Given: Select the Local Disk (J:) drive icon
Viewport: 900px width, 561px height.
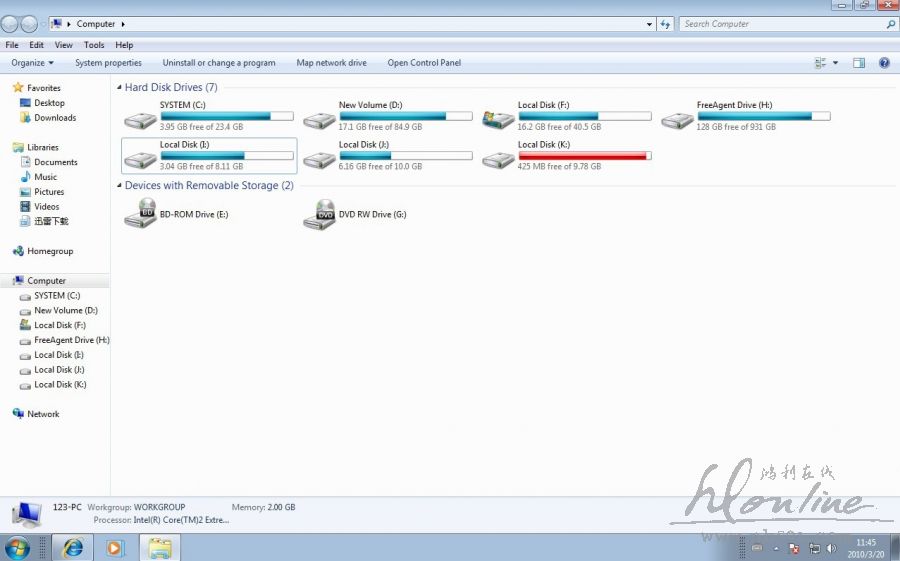Looking at the screenshot, I should 320,160.
